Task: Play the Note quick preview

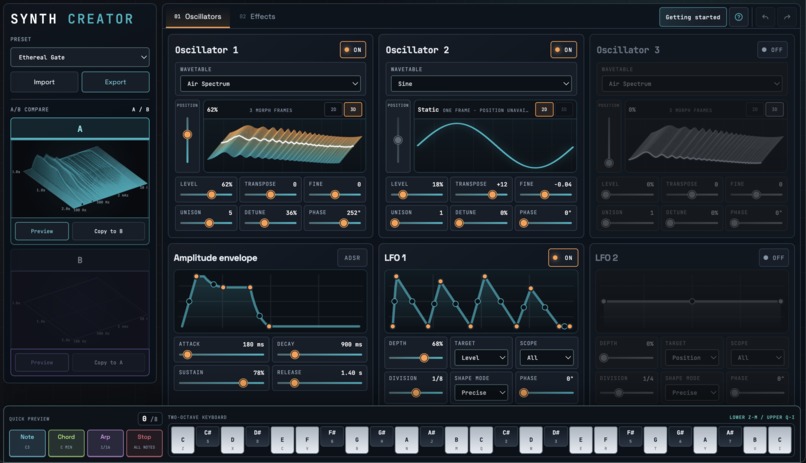Action: tap(27, 442)
